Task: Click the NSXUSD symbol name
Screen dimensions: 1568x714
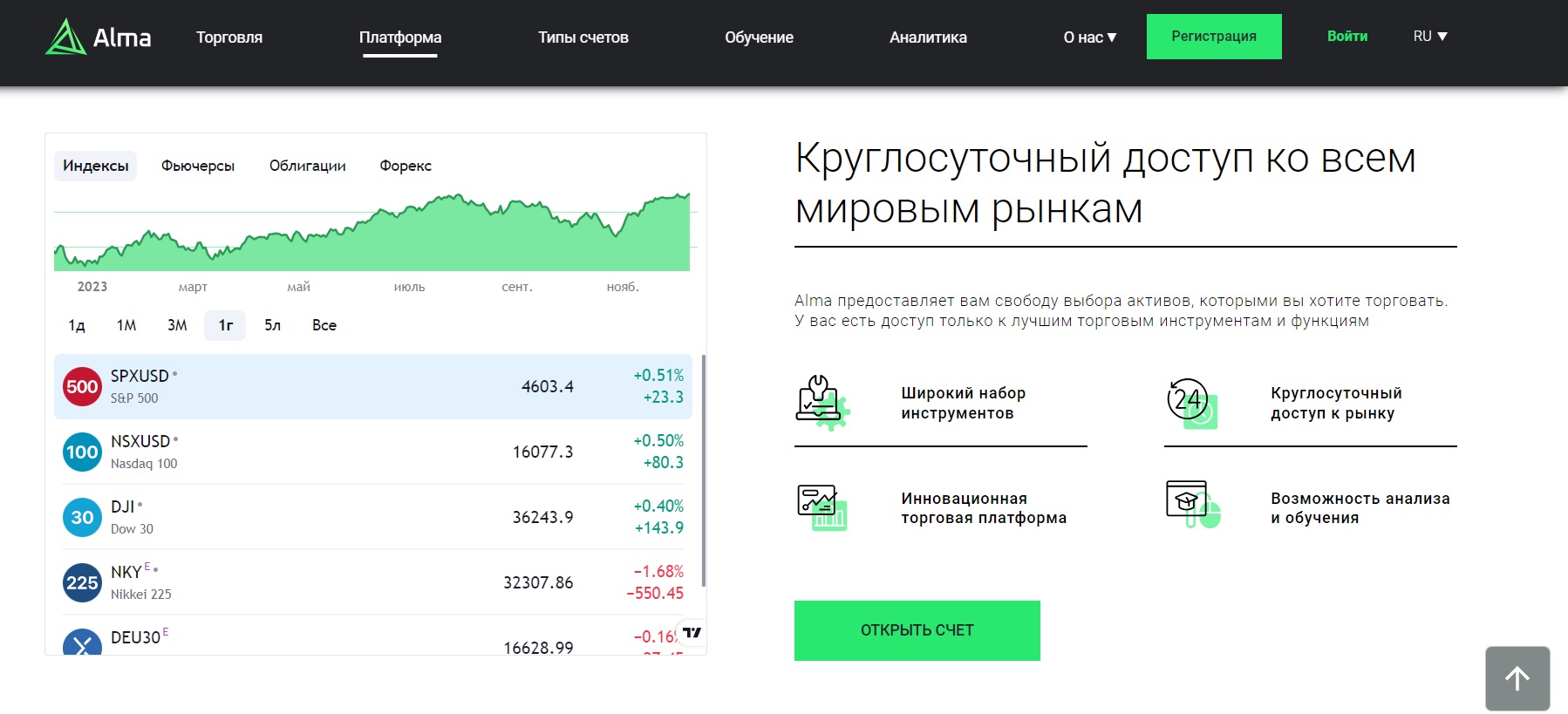Action: [x=140, y=441]
